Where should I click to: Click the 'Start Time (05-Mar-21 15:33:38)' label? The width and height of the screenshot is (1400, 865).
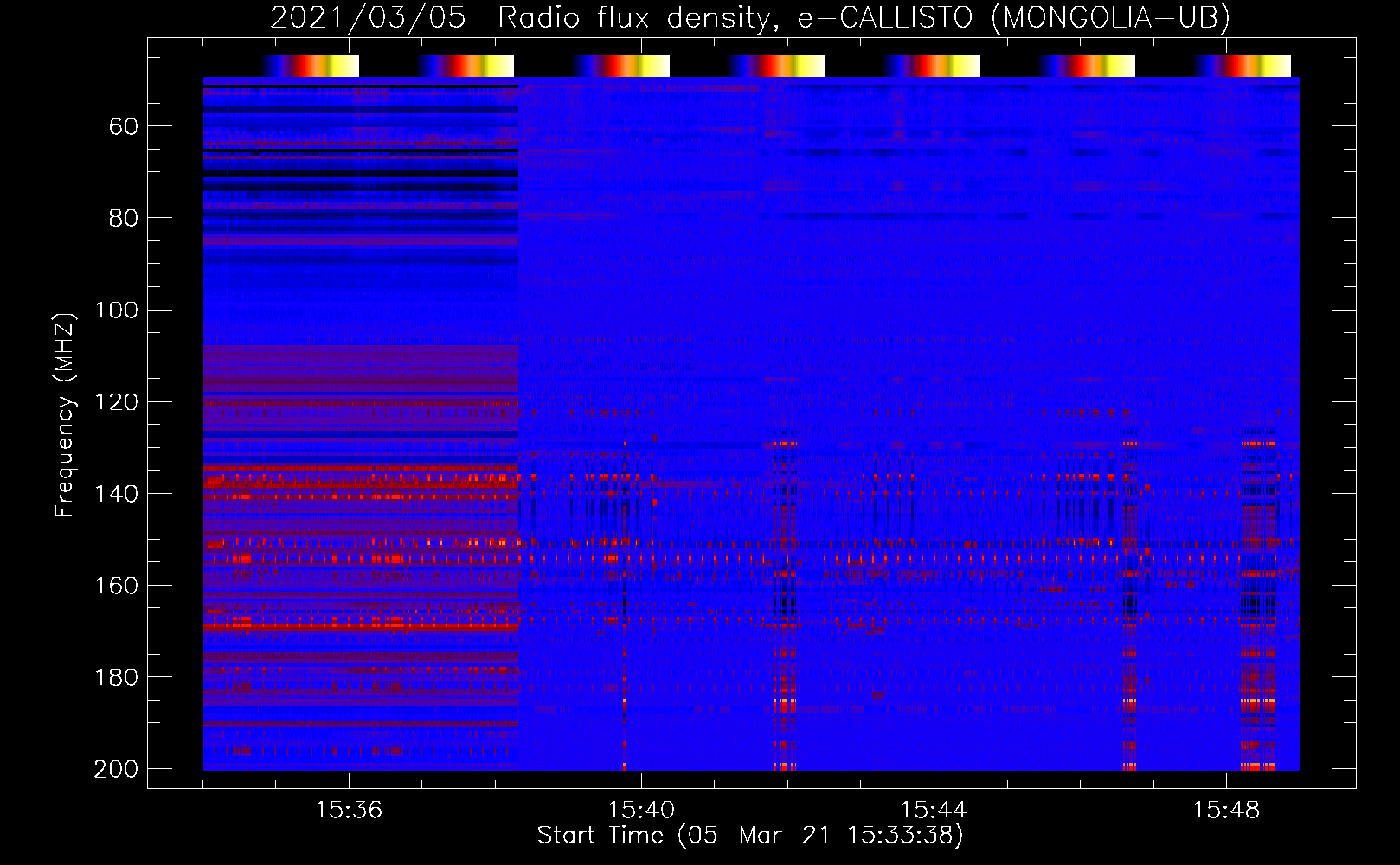[750, 836]
